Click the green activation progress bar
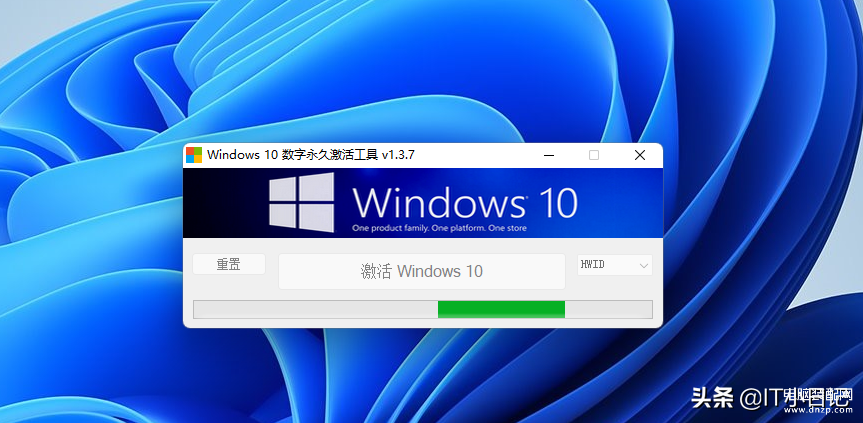 click(x=423, y=309)
